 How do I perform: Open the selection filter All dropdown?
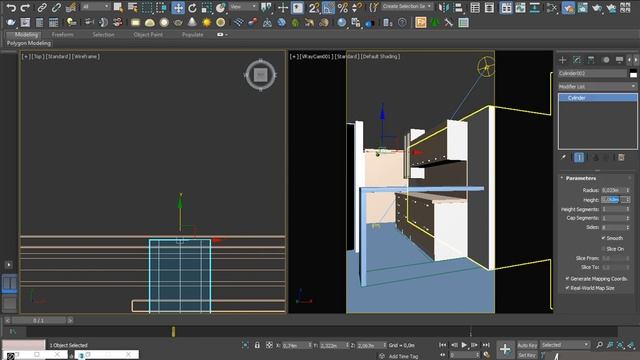tap(96, 7)
